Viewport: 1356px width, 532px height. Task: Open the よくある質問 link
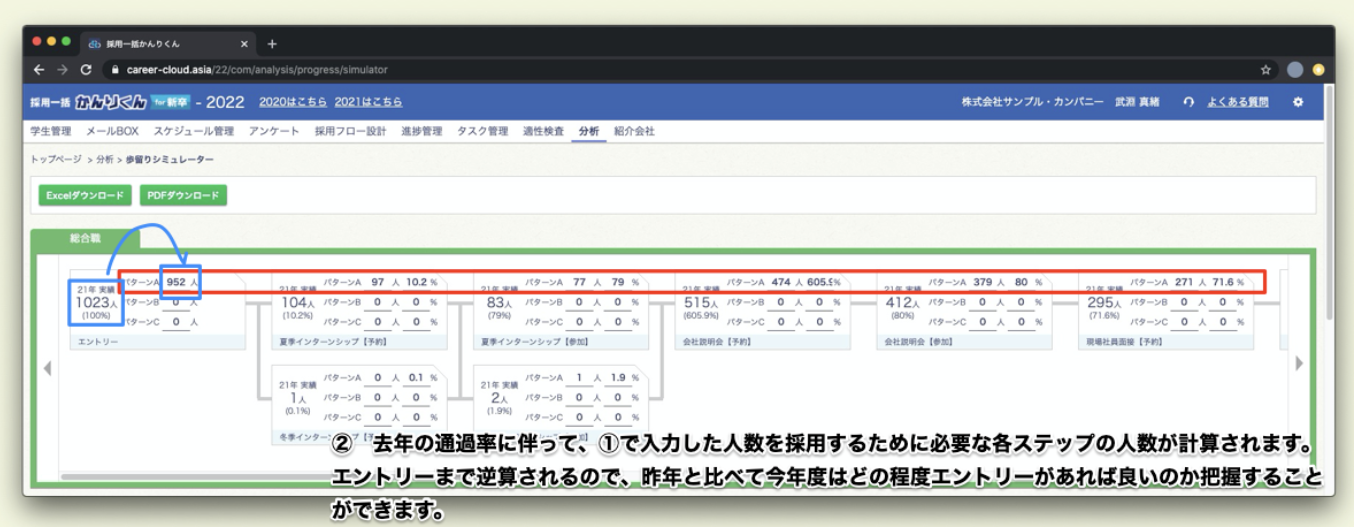coord(1237,102)
